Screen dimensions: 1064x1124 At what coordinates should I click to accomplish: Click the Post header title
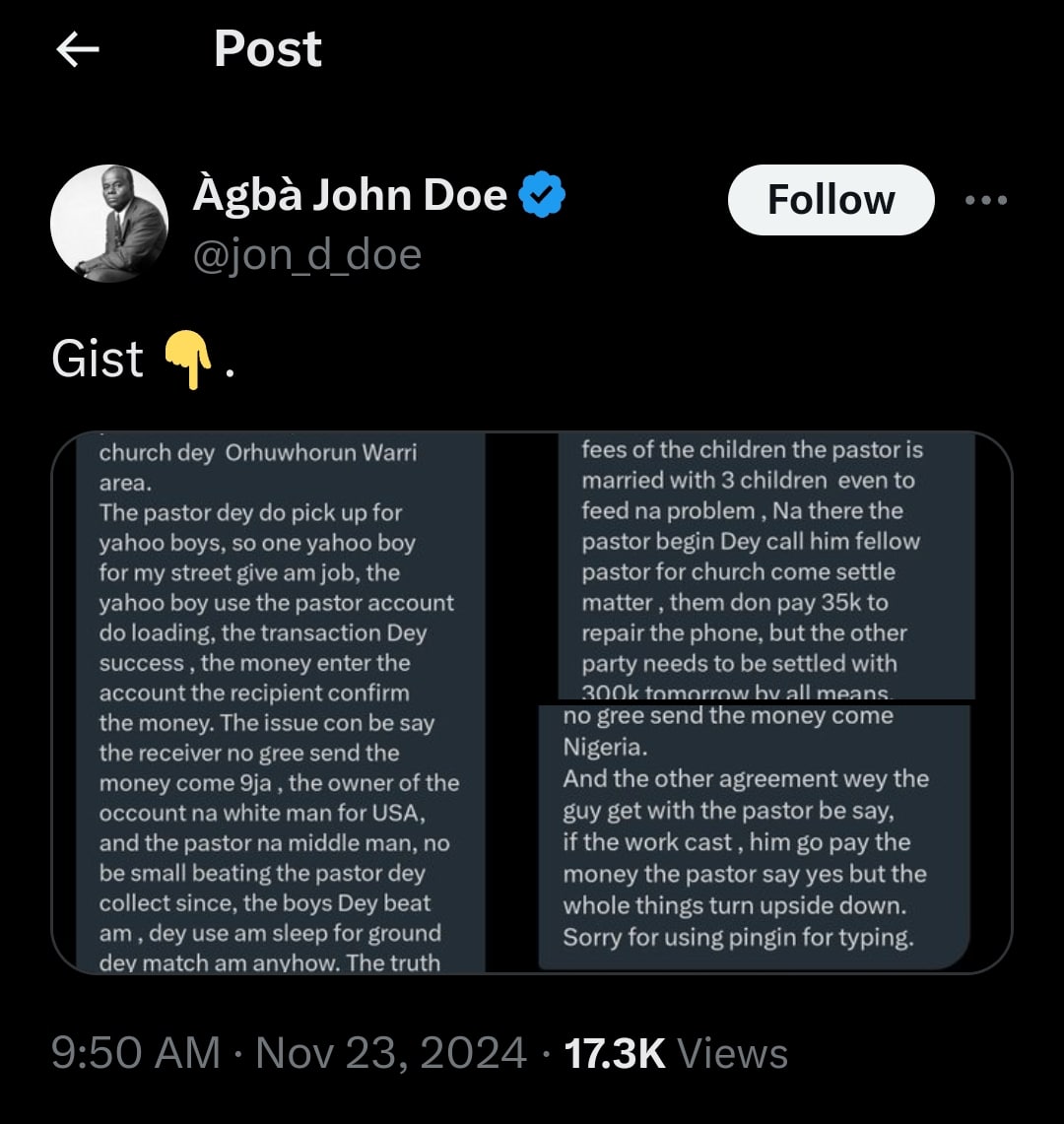(267, 48)
